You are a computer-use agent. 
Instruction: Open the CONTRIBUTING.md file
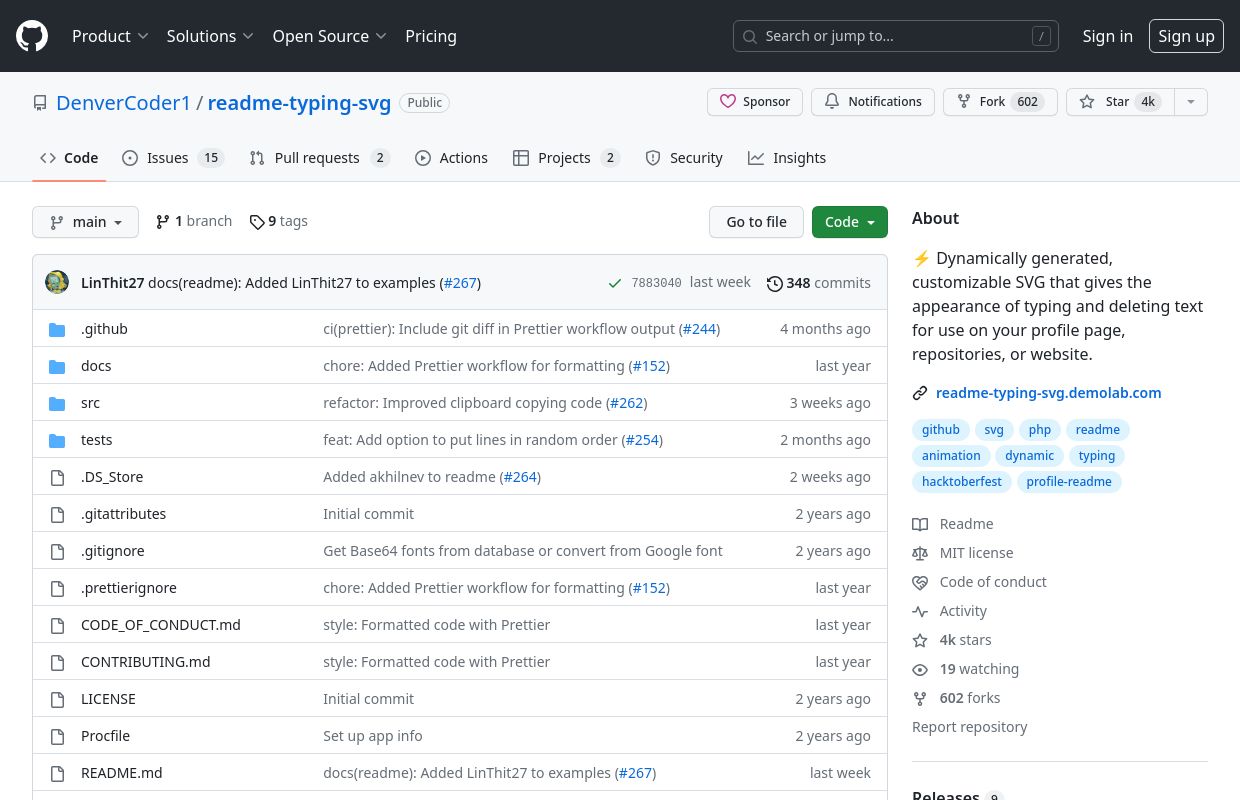pyautogui.click(x=146, y=662)
